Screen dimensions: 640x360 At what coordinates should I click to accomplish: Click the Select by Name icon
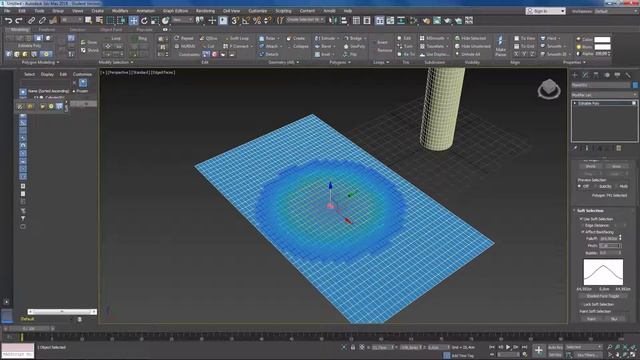click(x=99, y=20)
